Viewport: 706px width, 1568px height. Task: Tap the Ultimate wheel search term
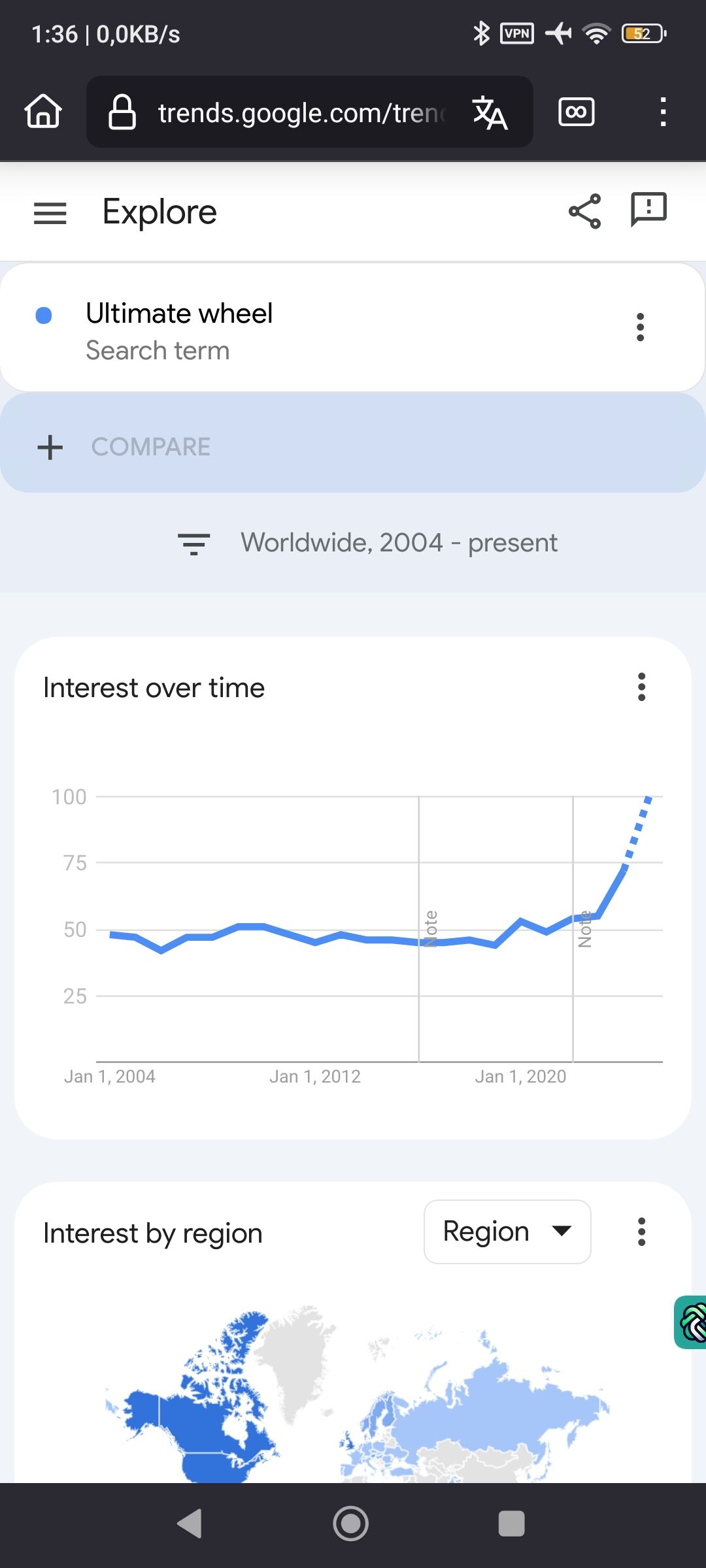(179, 314)
